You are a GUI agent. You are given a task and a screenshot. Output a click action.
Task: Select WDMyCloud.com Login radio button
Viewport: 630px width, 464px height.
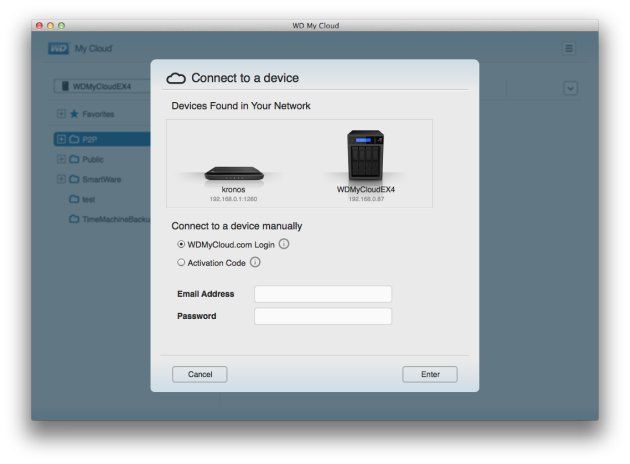[181, 244]
